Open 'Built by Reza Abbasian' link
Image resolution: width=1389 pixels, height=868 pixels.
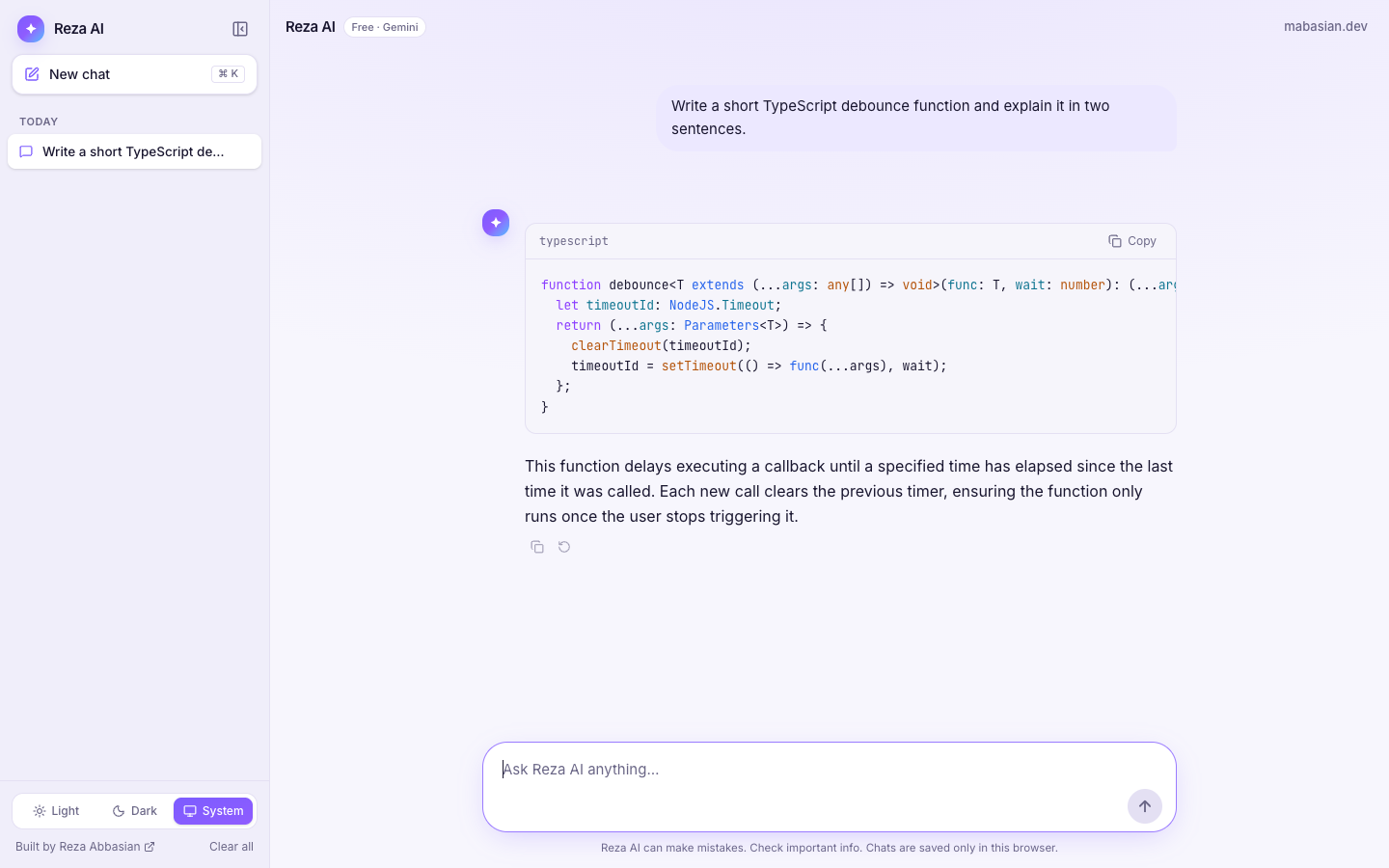pyautogui.click(x=85, y=847)
